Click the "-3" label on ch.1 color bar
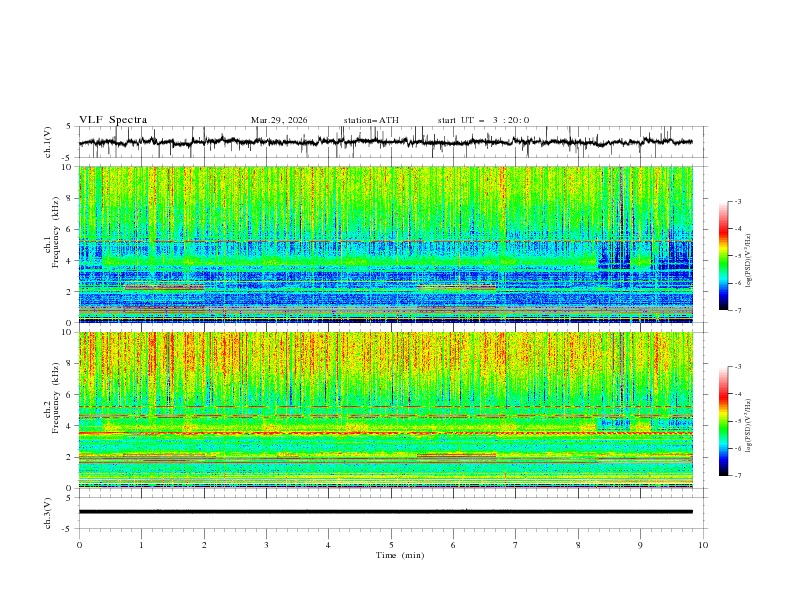The image size is (792, 612). pyautogui.click(x=737, y=201)
